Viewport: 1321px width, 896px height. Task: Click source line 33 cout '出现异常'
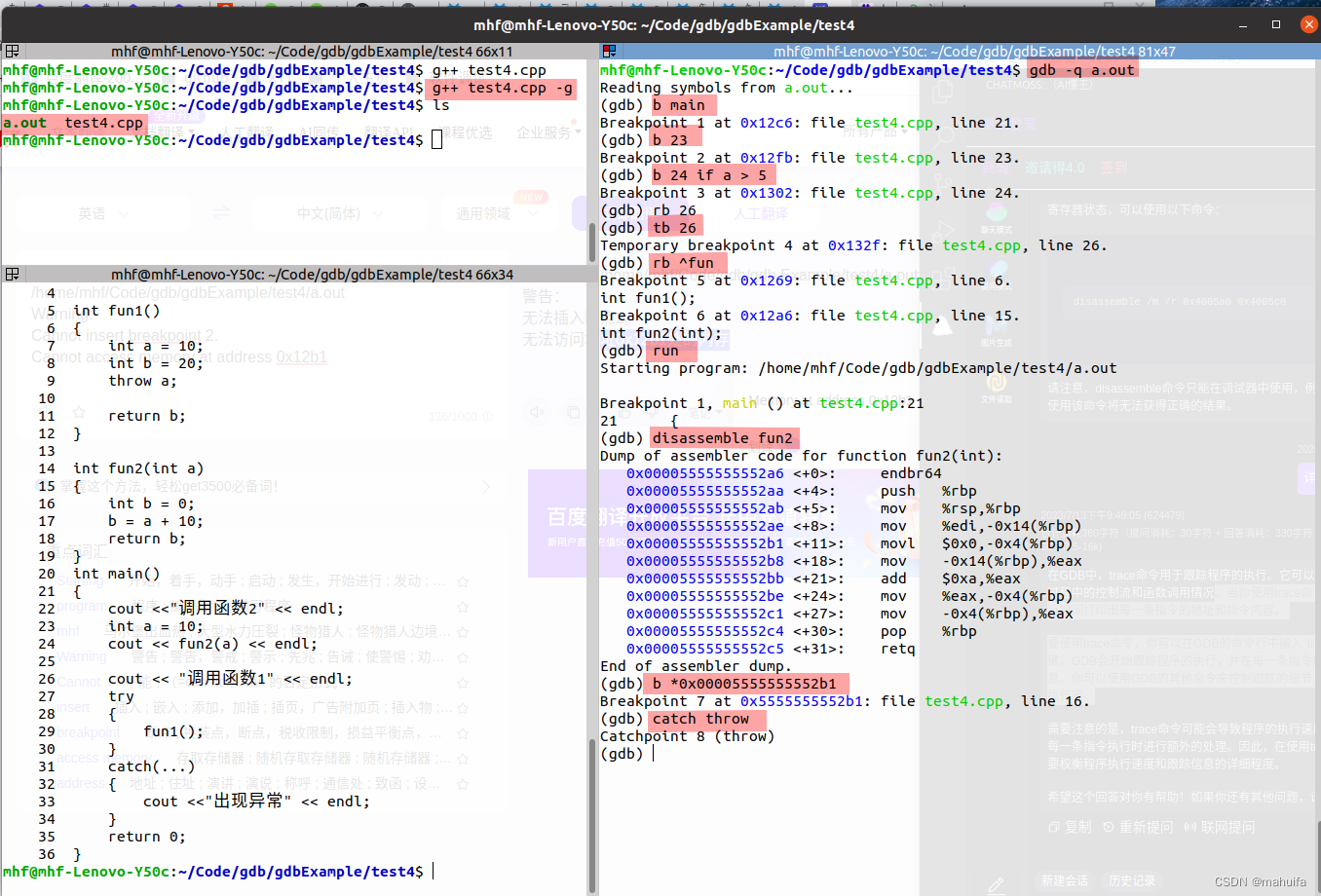click(257, 802)
